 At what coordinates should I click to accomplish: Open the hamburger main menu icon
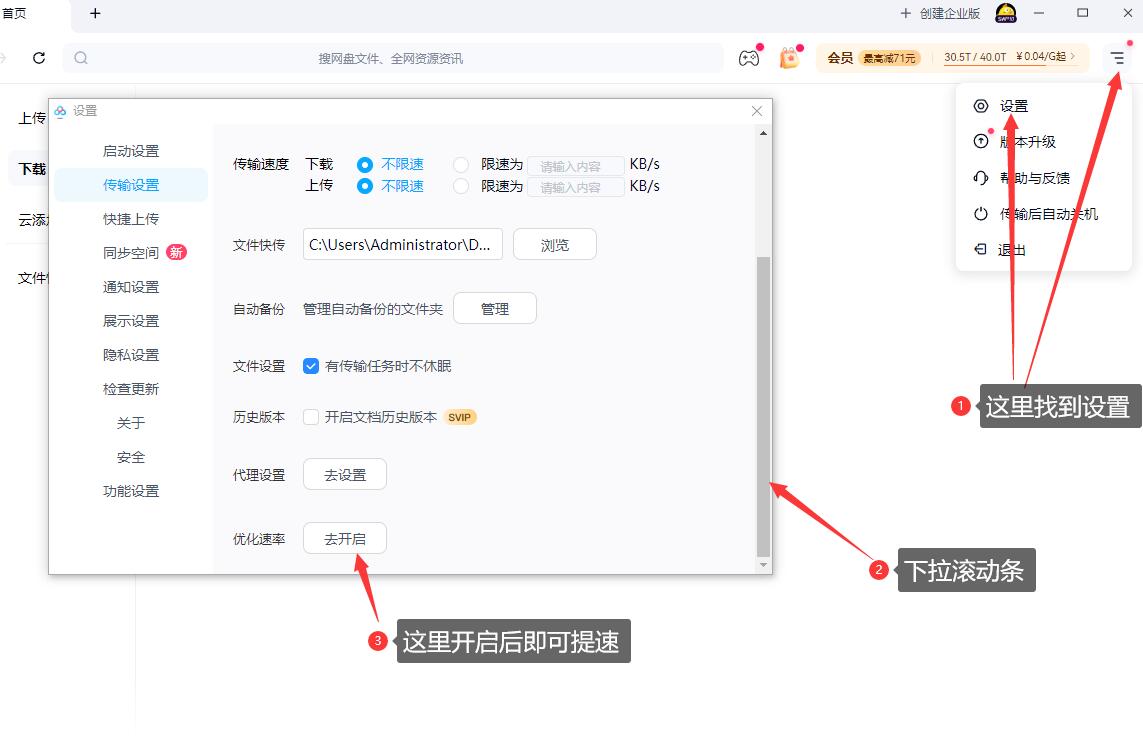[1117, 57]
